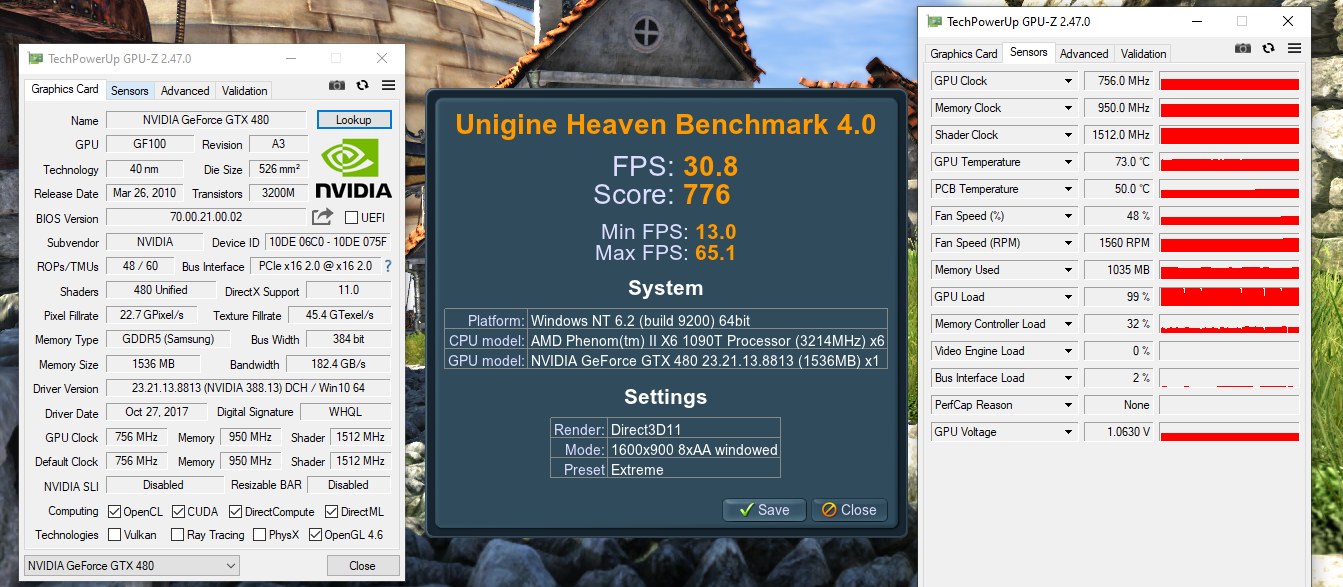Open the GPU selector dropdown NVIDIA GeForce GTX 480
This screenshot has width=1343, height=587.
[x=132, y=566]
